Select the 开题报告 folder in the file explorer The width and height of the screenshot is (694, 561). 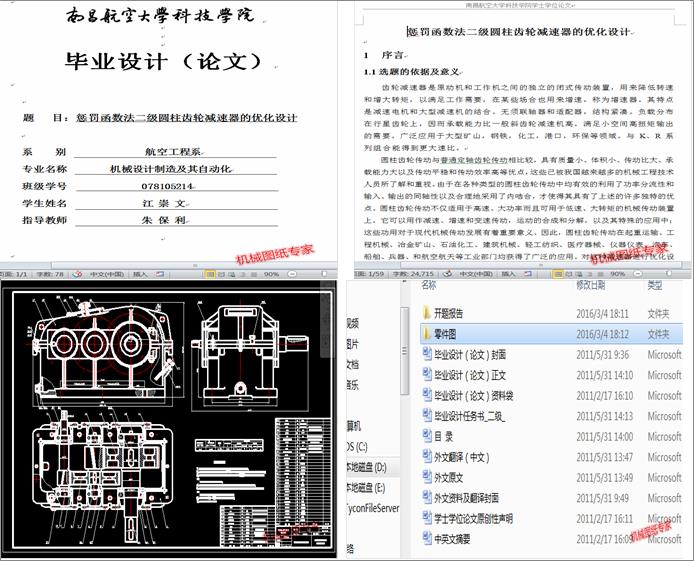pos(448,314)
